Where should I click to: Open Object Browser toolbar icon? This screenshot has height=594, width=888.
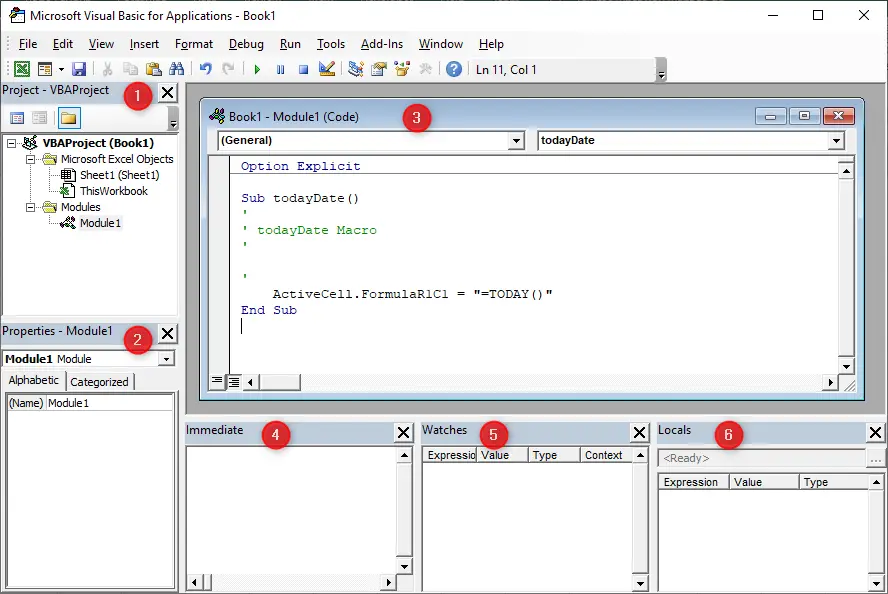coord(402,69)
